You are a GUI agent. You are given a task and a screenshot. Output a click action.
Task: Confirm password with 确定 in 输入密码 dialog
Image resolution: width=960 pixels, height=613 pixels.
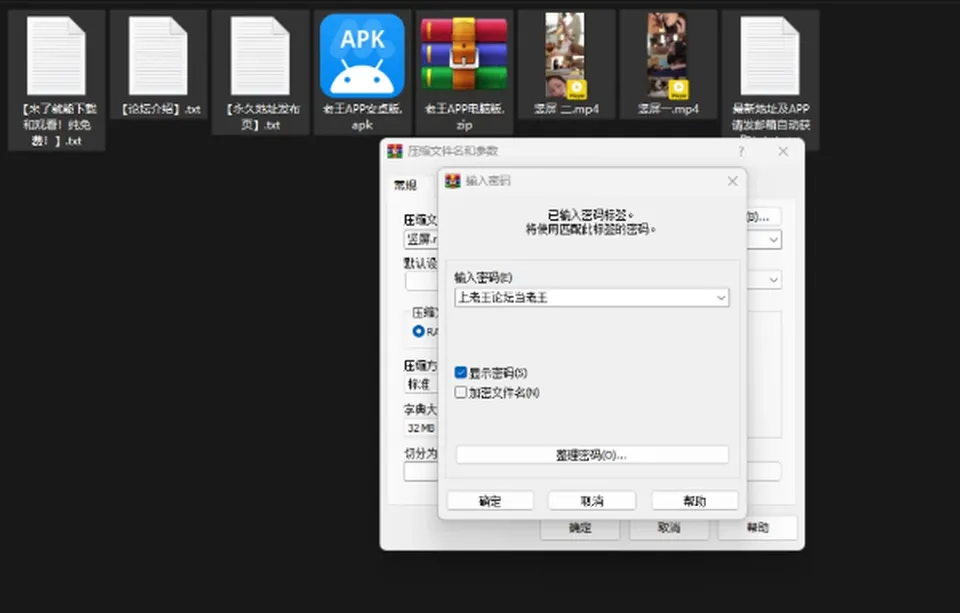click(490, 501)
